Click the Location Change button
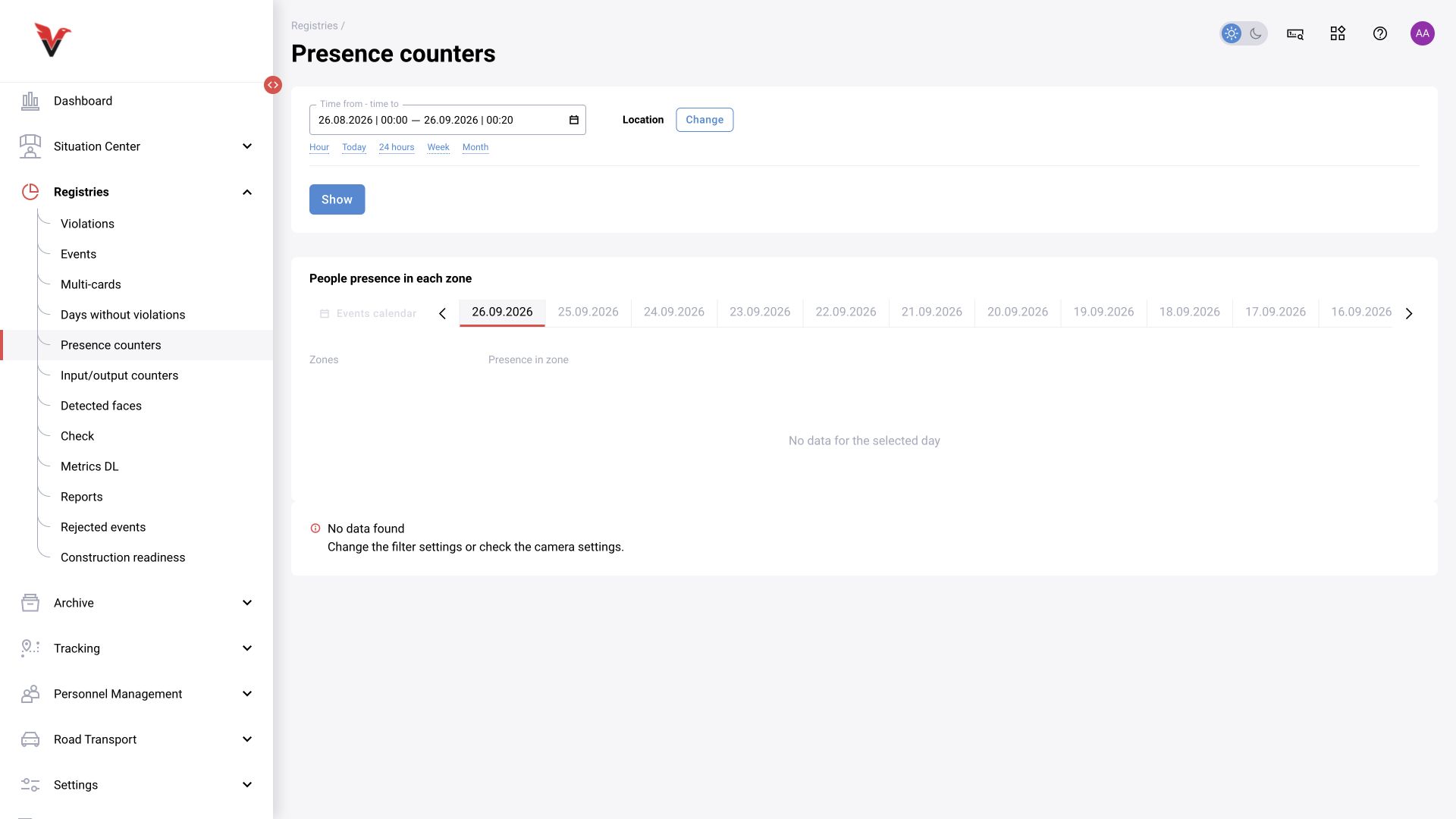The image size is (1456, 819). click(704, 120)
